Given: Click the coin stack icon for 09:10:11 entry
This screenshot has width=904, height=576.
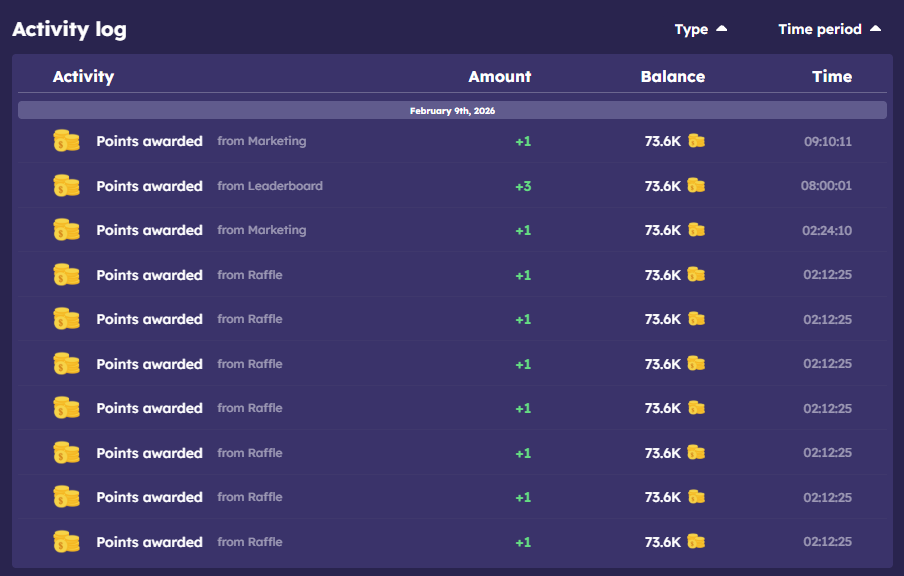Looking at the screenshot, I should 66,141.
